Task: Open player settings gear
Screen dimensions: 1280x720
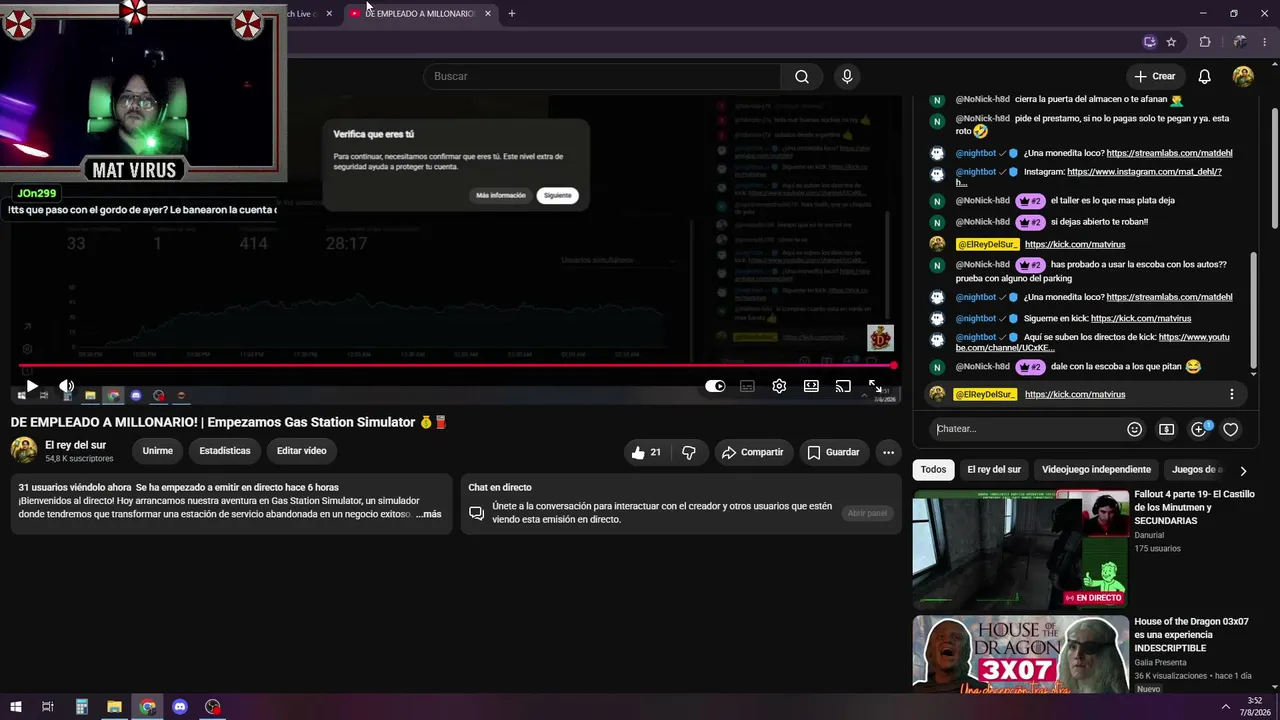Action: [779, 386]
